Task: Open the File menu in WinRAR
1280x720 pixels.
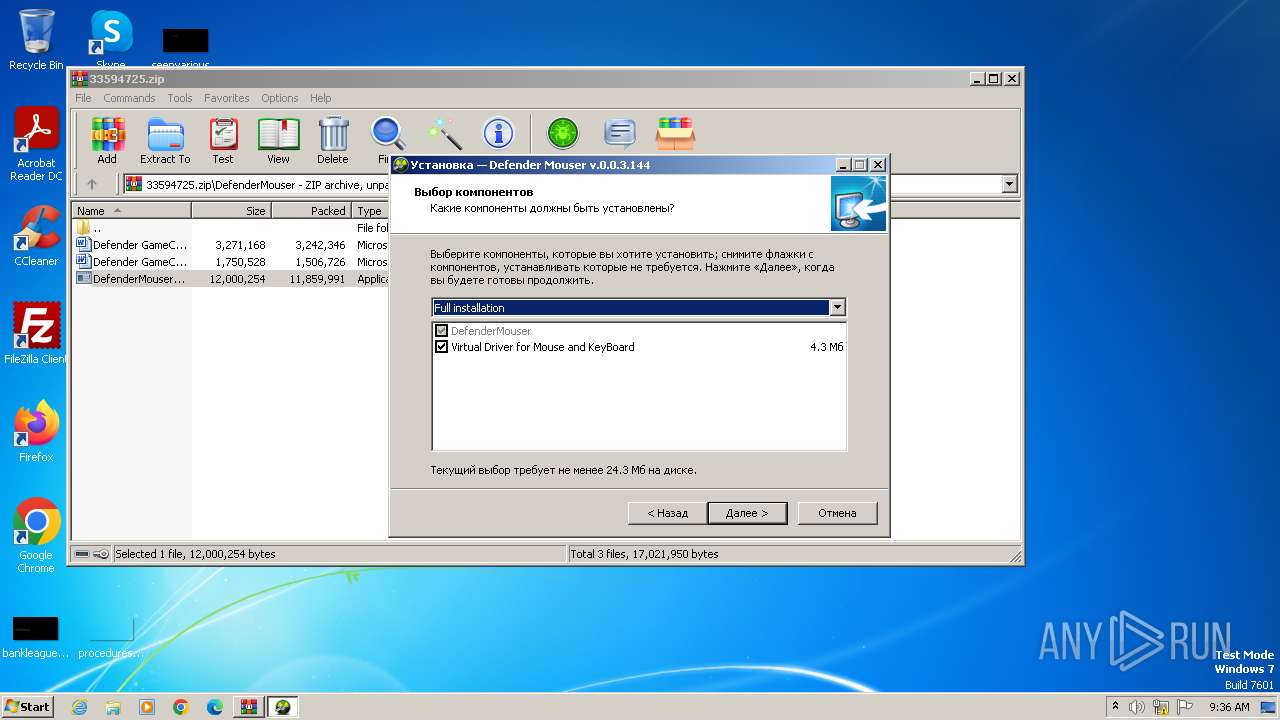Action: pos(83,98)
